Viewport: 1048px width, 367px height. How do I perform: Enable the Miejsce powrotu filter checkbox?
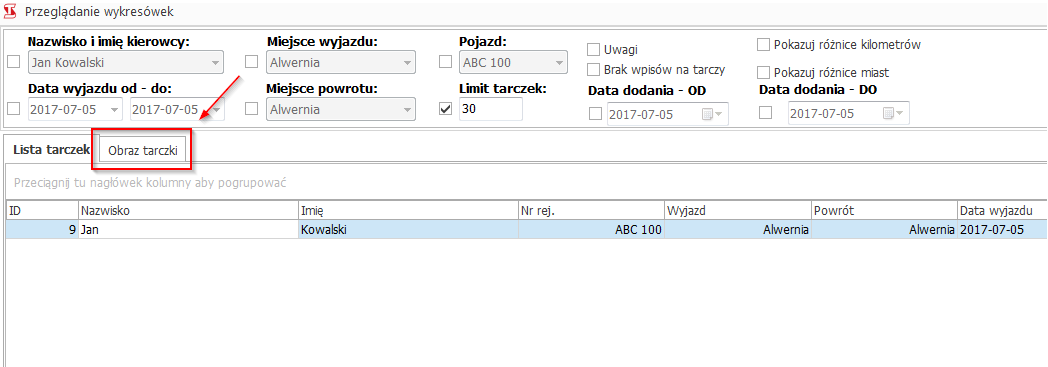(x=251, y=109)
